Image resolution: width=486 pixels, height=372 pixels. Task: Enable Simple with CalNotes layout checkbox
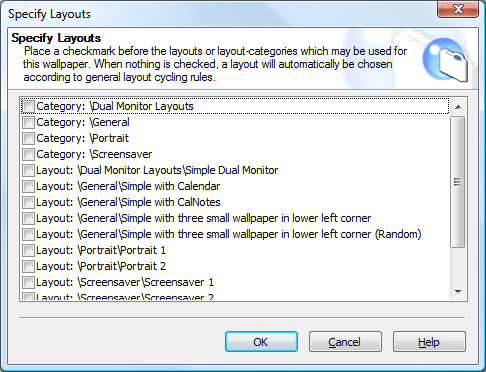pyautogui.click(x=28, y=202)
